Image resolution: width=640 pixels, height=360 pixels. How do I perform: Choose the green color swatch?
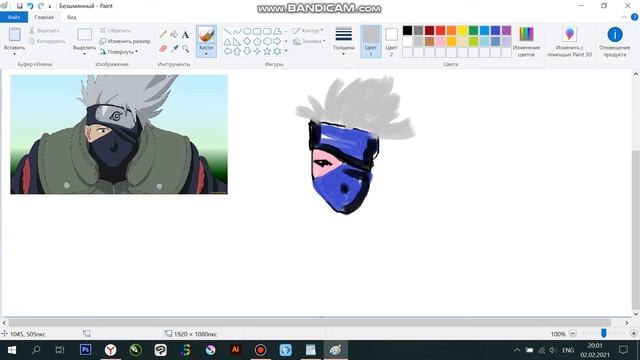click(473, 31)
